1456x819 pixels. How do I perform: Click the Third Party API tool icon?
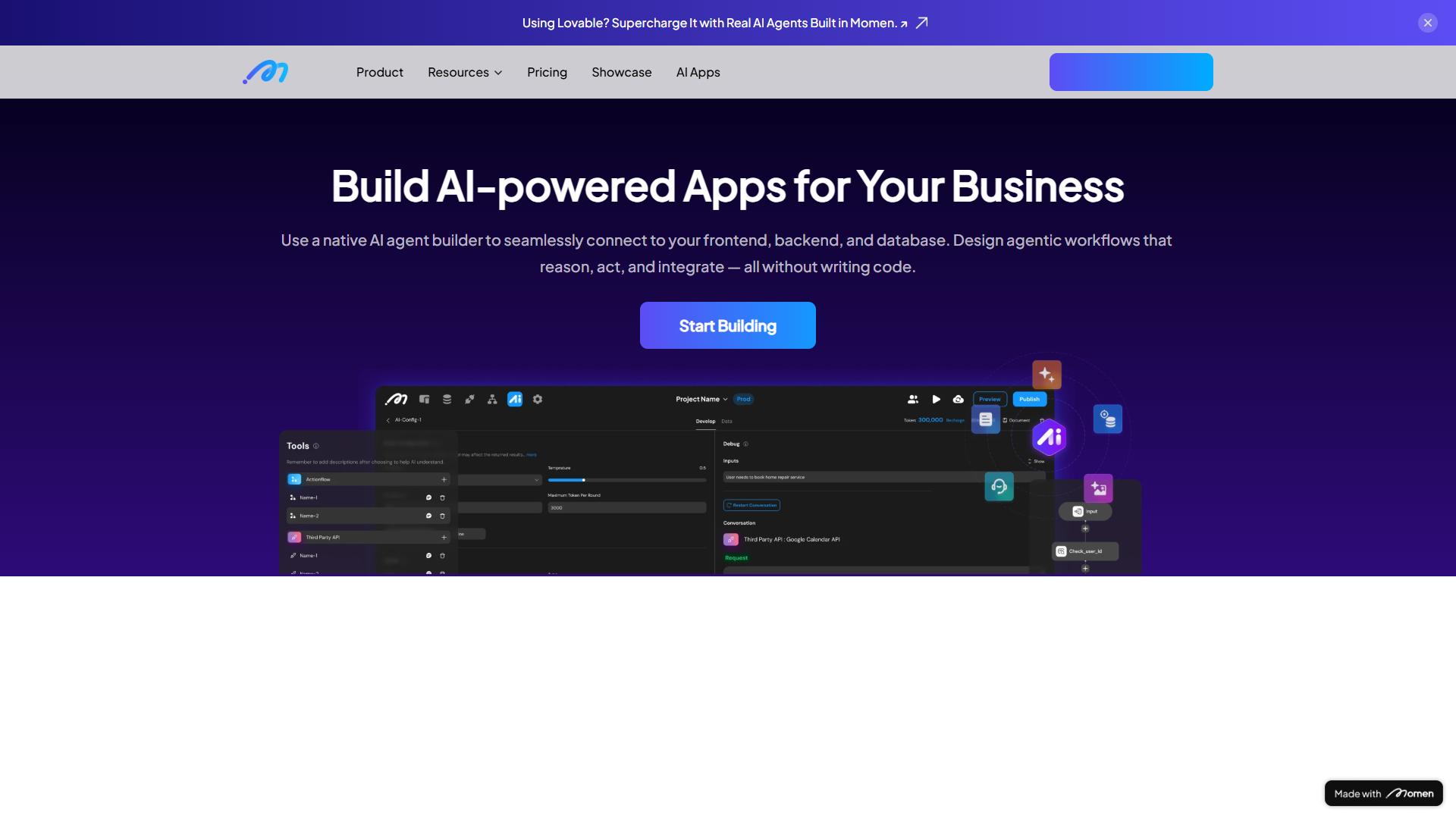tap(294, 537)
